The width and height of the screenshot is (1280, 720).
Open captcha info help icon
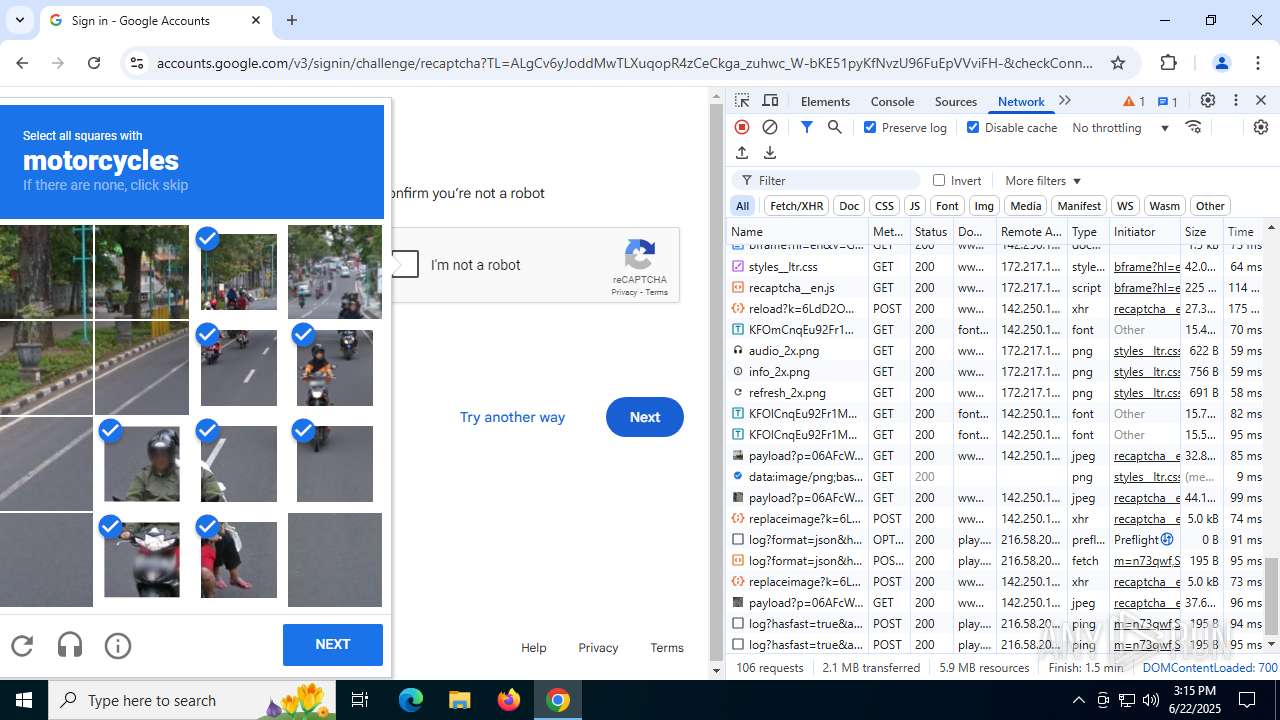(x=118, y=646)
